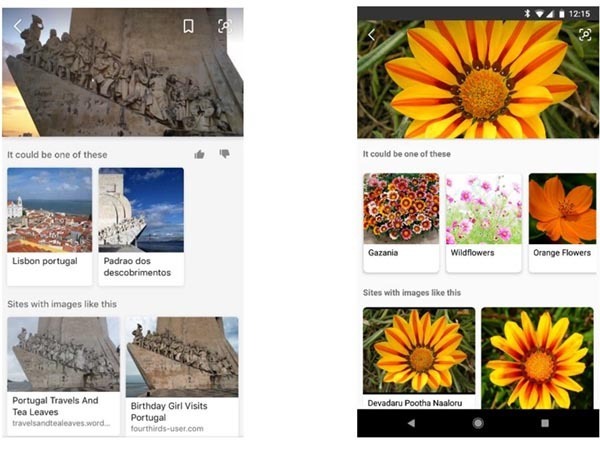Open Portugal Travels And Tea Leaves result
The image size is (600, 450).
click(x=64, y=376)
